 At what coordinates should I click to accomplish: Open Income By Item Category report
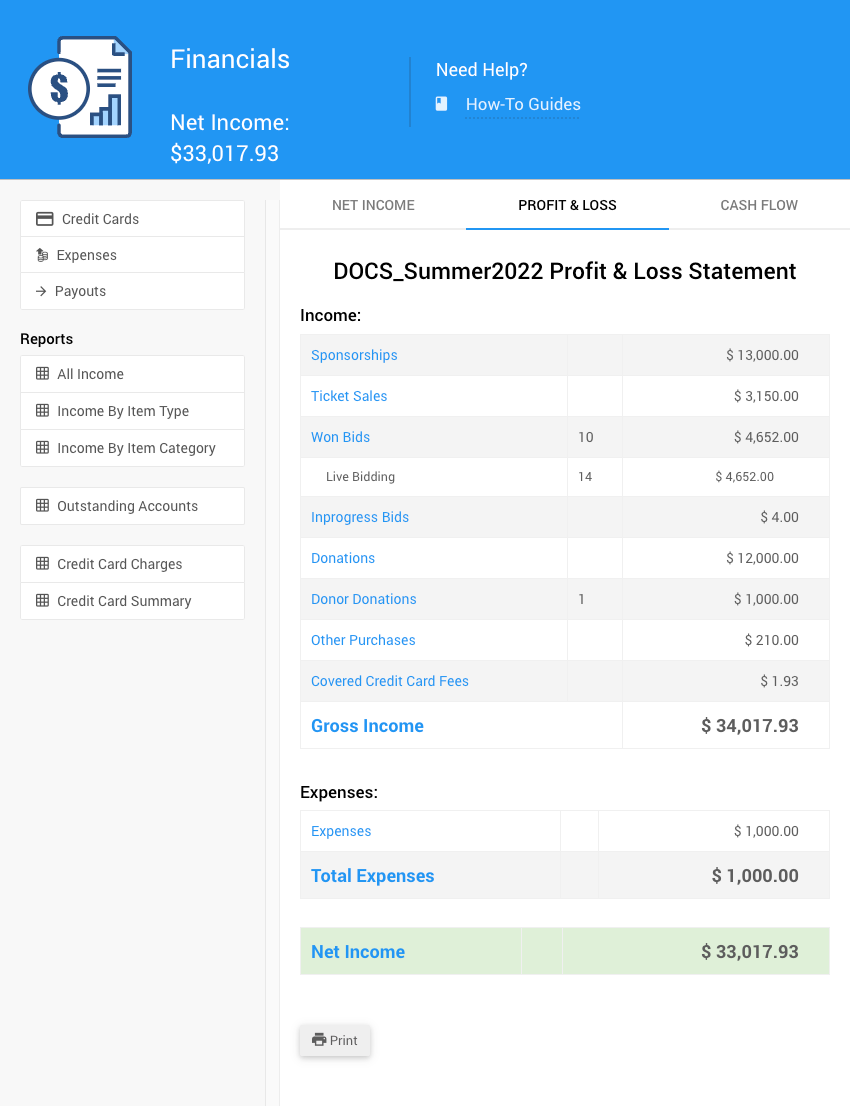[x=136, y=448]
